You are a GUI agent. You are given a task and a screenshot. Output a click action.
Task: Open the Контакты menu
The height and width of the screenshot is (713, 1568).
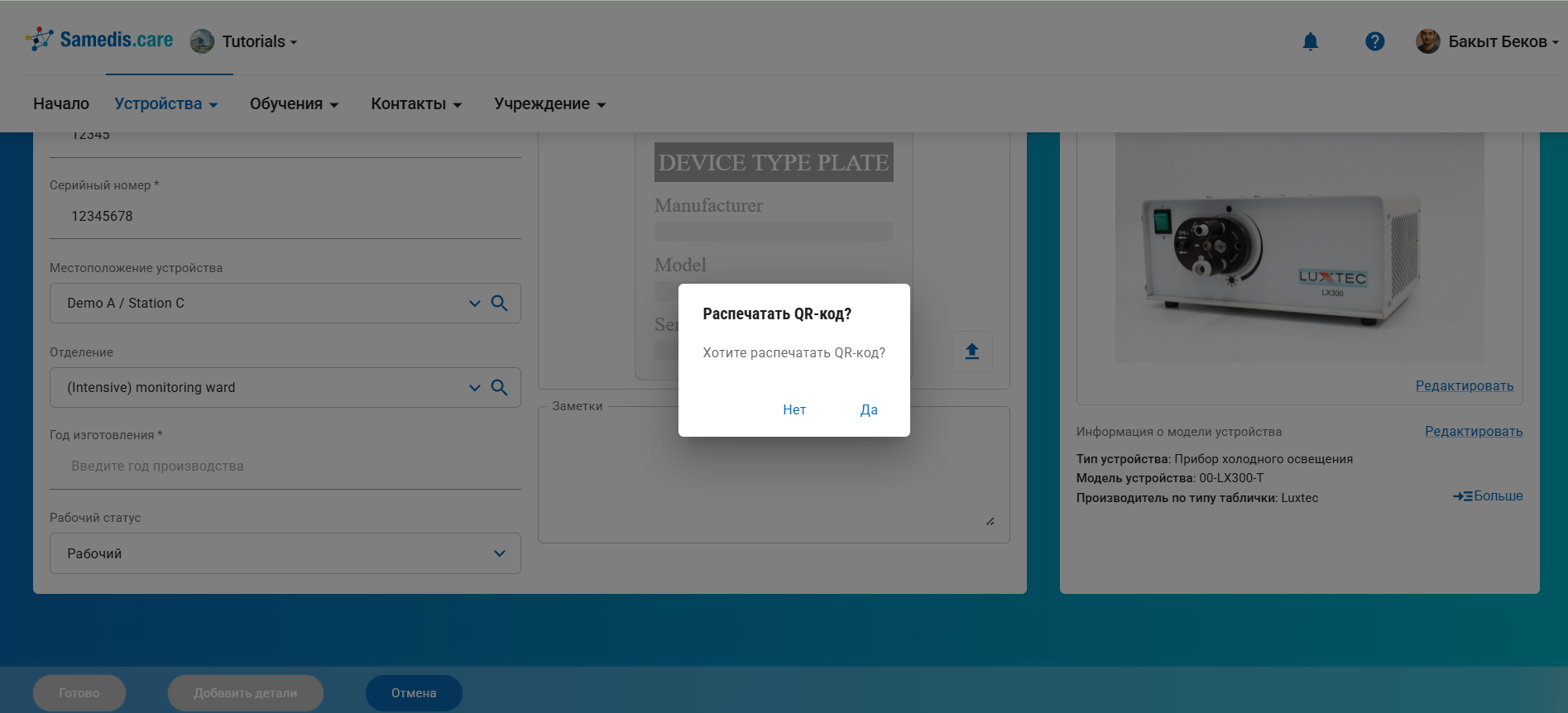click(415, 104)
